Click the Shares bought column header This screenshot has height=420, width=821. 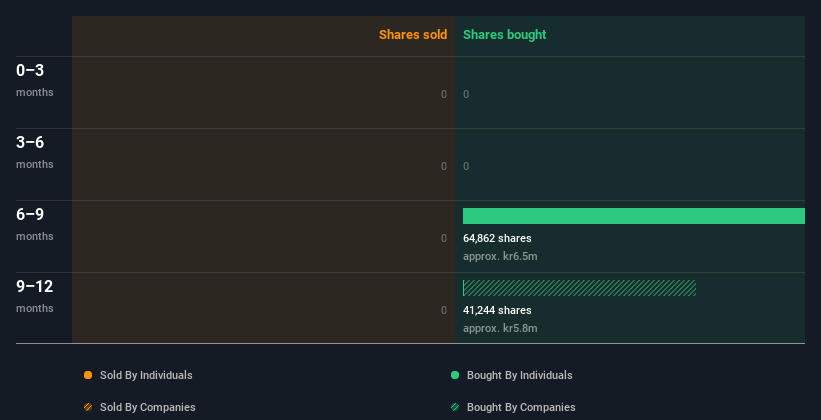pyautogui.click(x=505, y=35)
